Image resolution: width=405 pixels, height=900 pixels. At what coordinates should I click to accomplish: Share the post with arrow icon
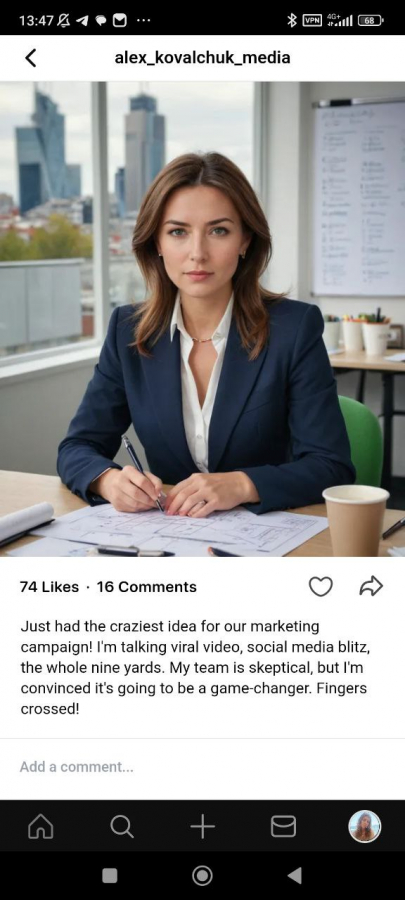371,586
